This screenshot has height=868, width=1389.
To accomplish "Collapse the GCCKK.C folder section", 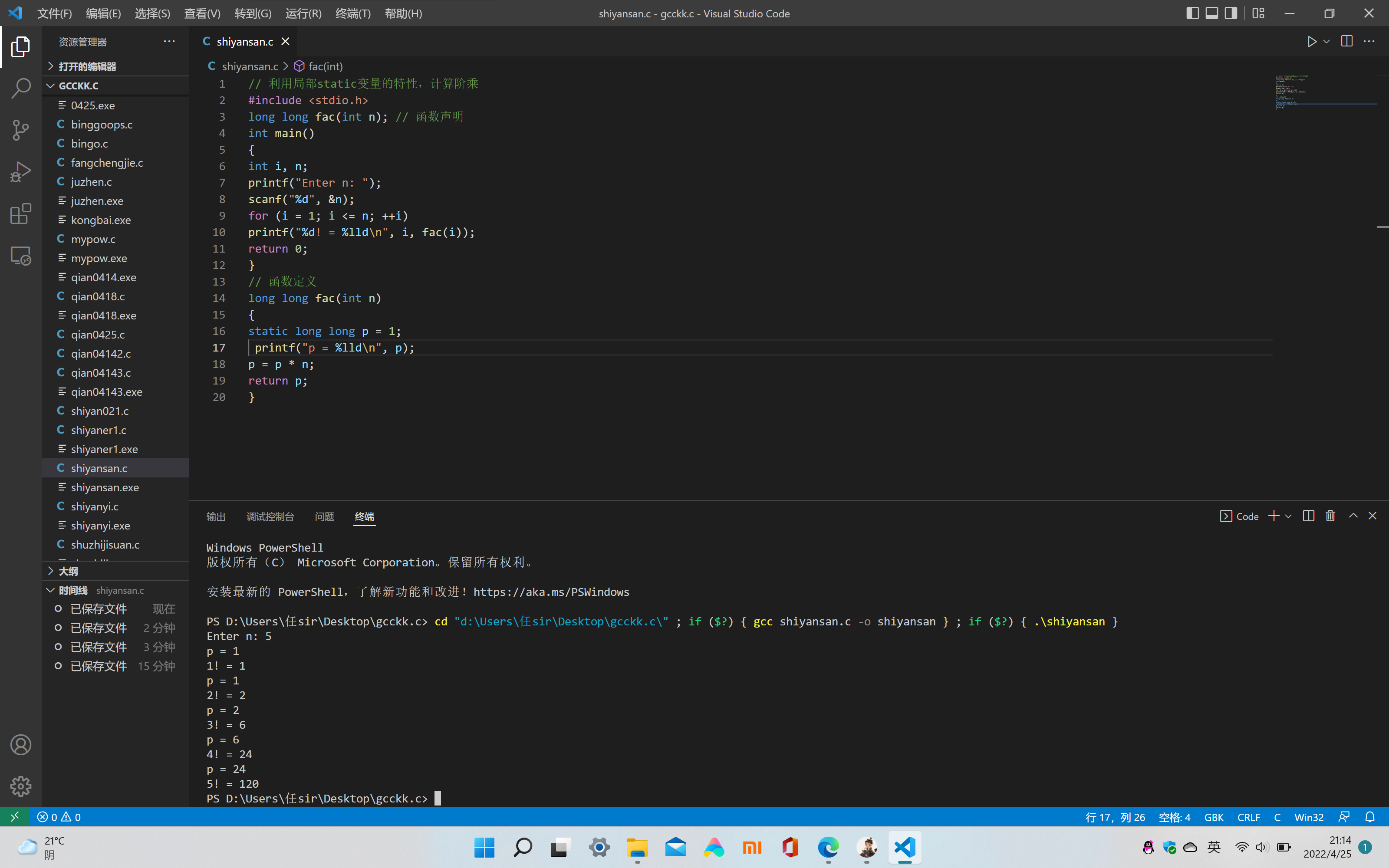I will click(115, 85).
